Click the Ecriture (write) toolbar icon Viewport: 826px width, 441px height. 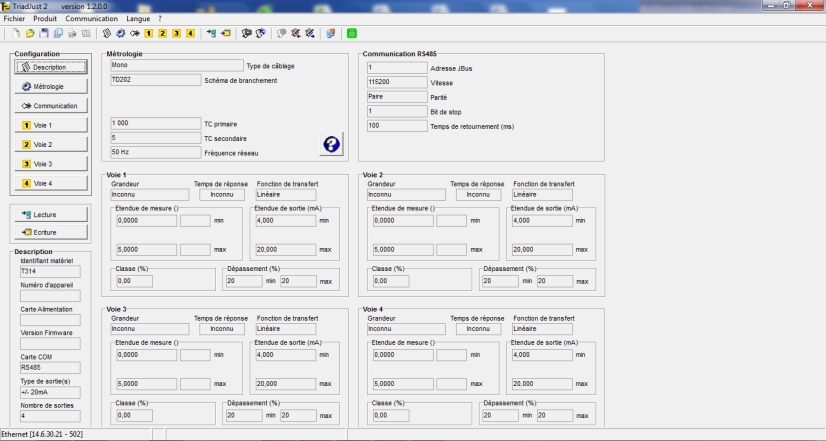tap(226, 33)
